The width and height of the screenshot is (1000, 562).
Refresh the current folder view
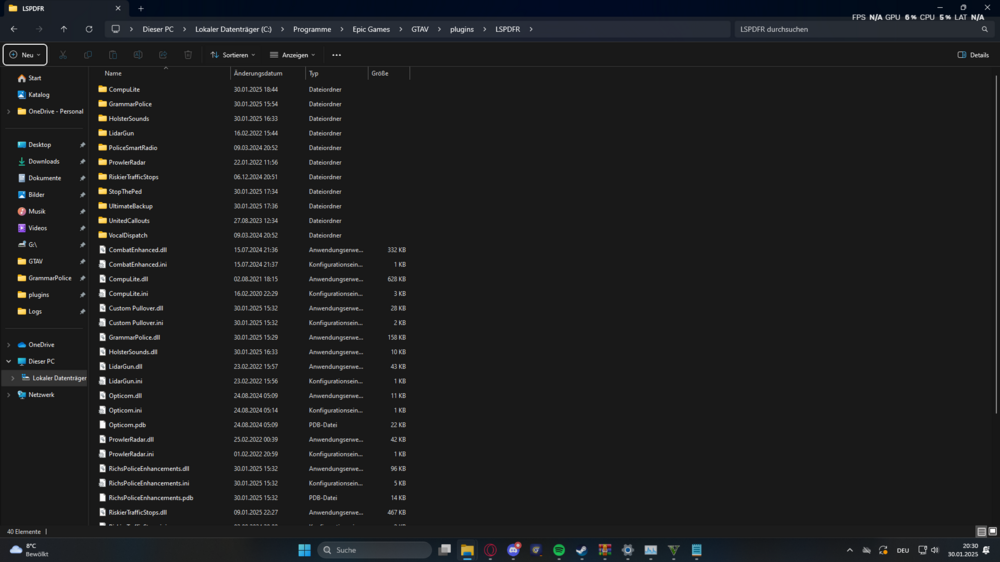coord(89,29)
